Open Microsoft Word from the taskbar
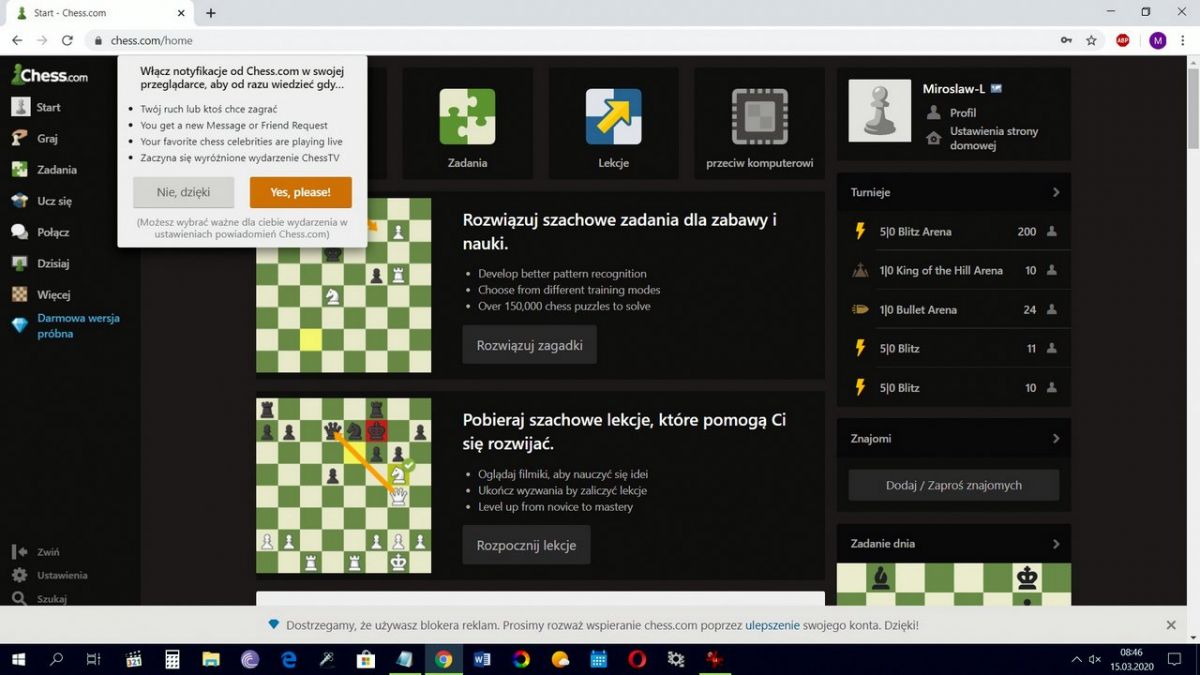Viewport: 1200px width, 675px height. pos(482,659)
